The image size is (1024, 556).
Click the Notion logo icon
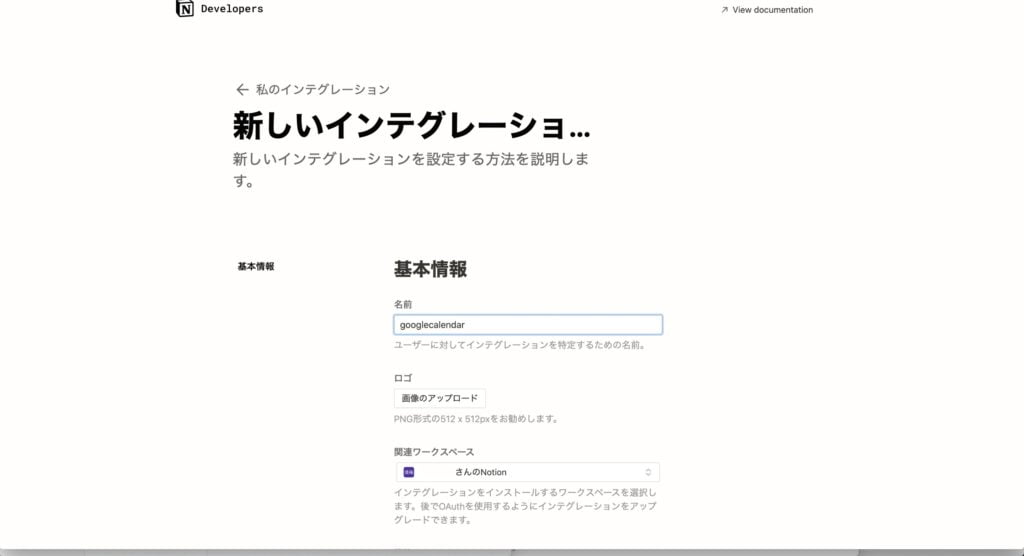pyautogui.click(x=185, y=9)
